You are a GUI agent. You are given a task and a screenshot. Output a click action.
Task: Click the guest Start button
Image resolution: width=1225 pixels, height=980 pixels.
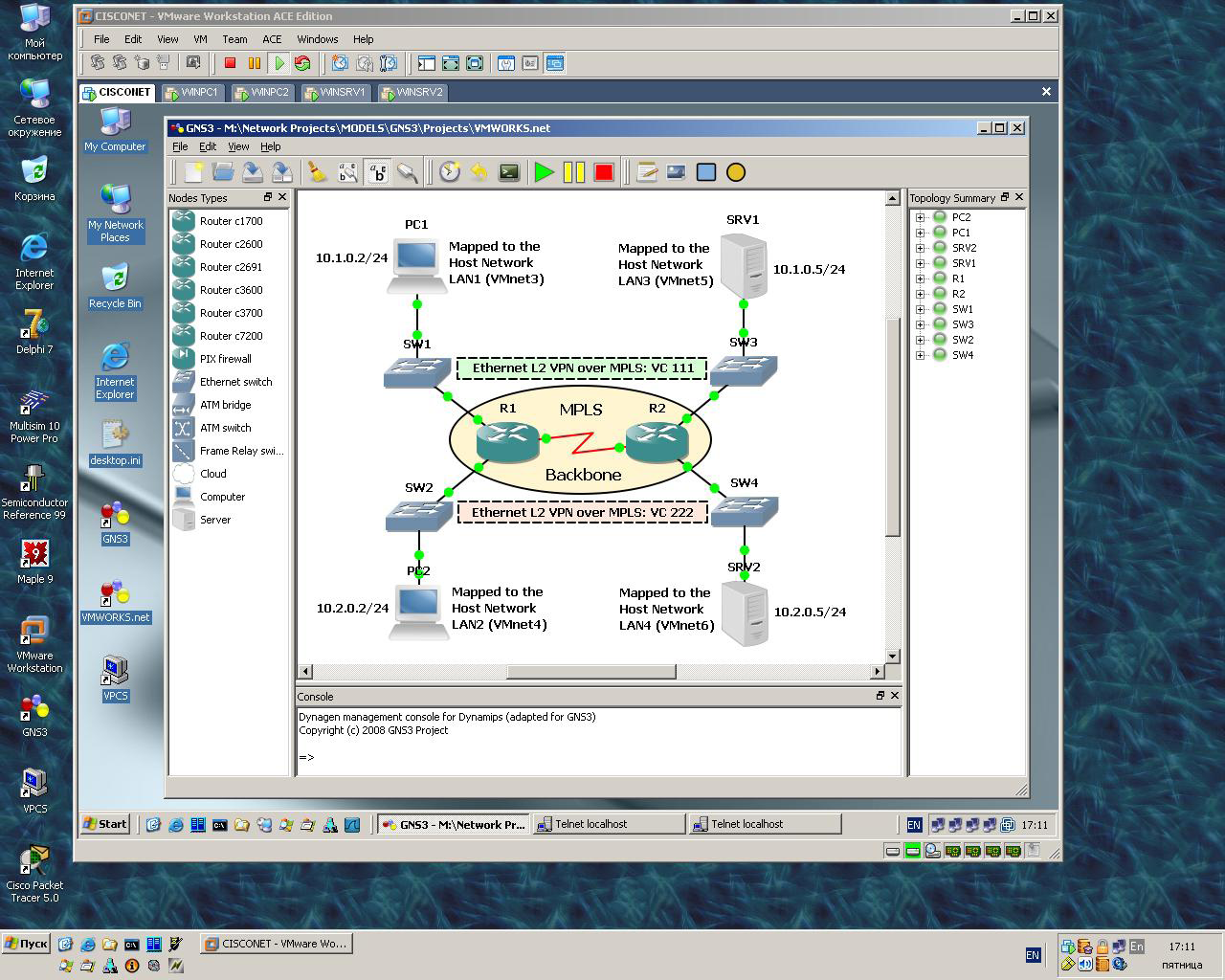(105, 824)
